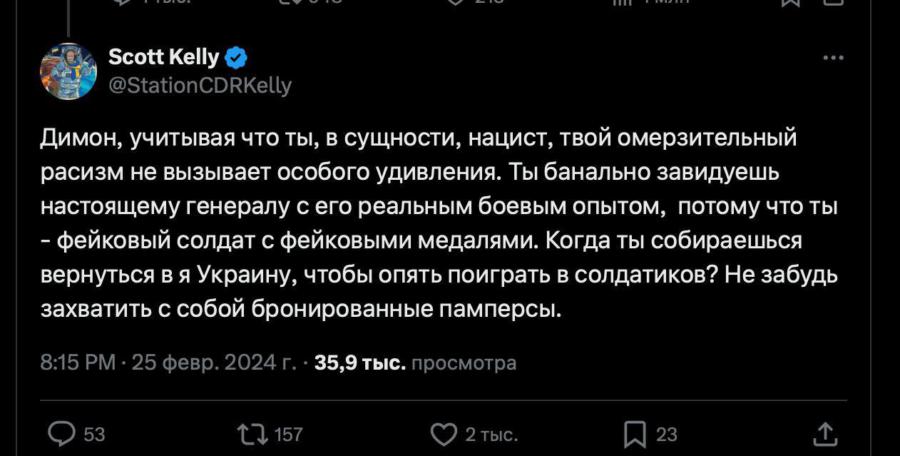Open share options with upload arrow icon

826,434
